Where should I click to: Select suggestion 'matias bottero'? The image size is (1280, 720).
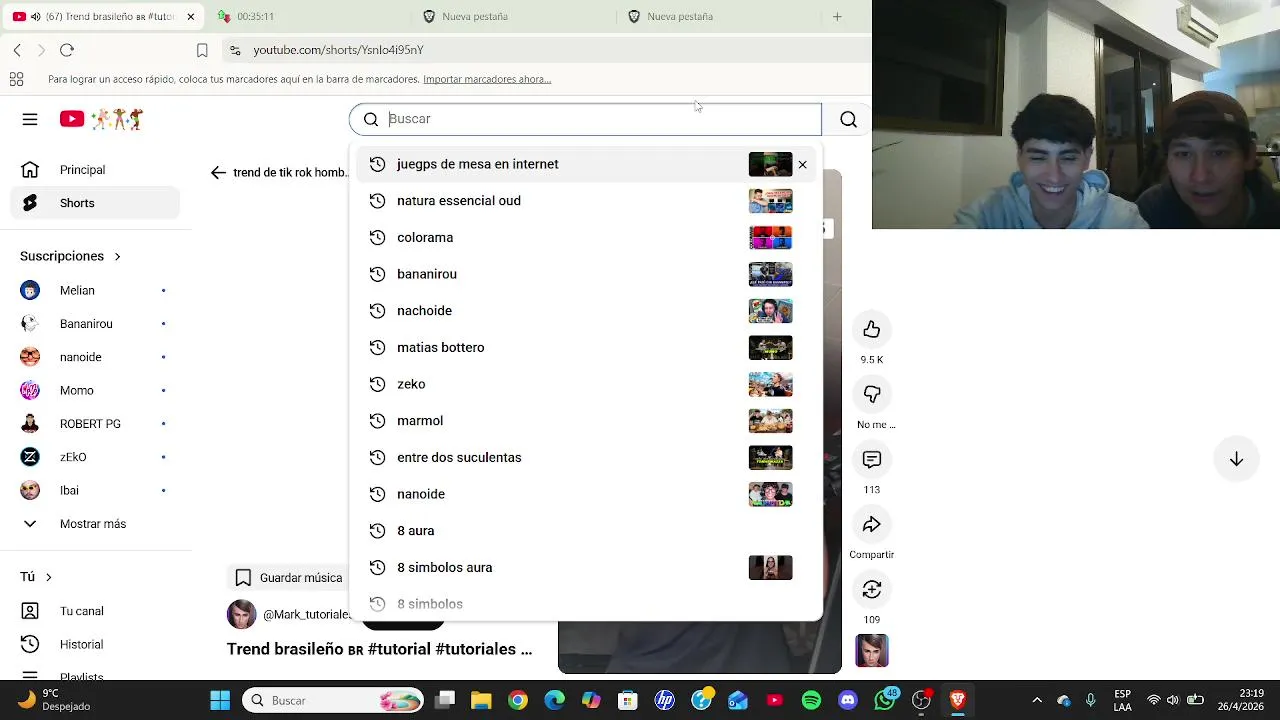tap(586, 347)
